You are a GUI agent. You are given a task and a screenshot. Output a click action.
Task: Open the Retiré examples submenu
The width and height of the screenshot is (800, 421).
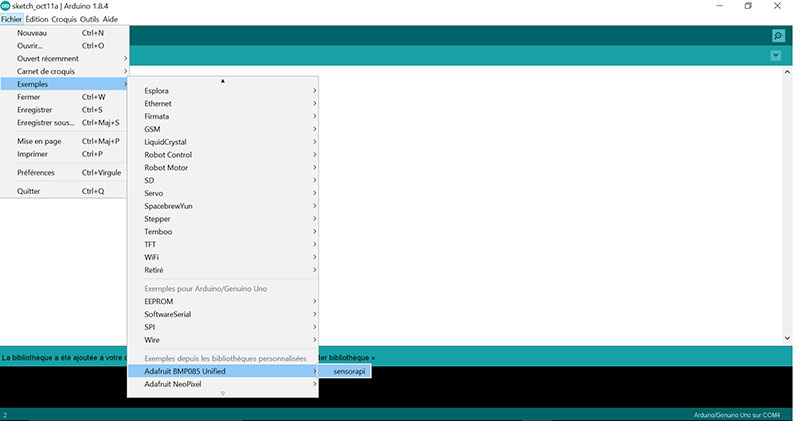pyautogui.click(x=223, y=269)
